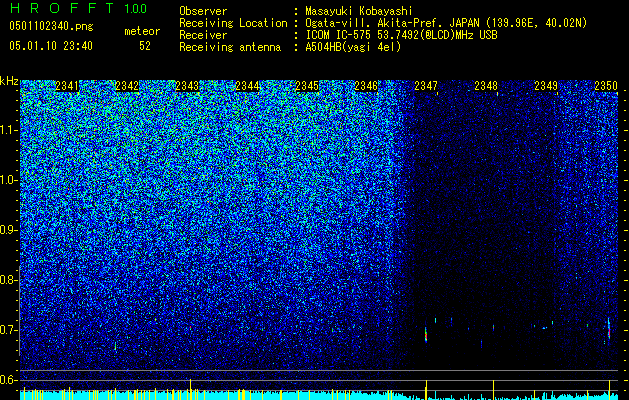
Task: Click the 1.0 kHz axis tick label
Action: click(x=9, y=180)
